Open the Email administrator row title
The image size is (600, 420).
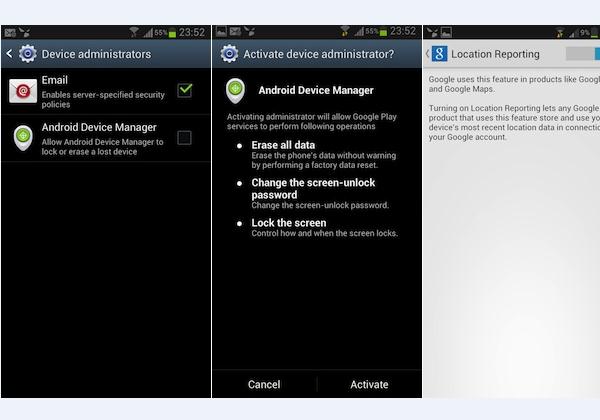(x=55, y=80)
